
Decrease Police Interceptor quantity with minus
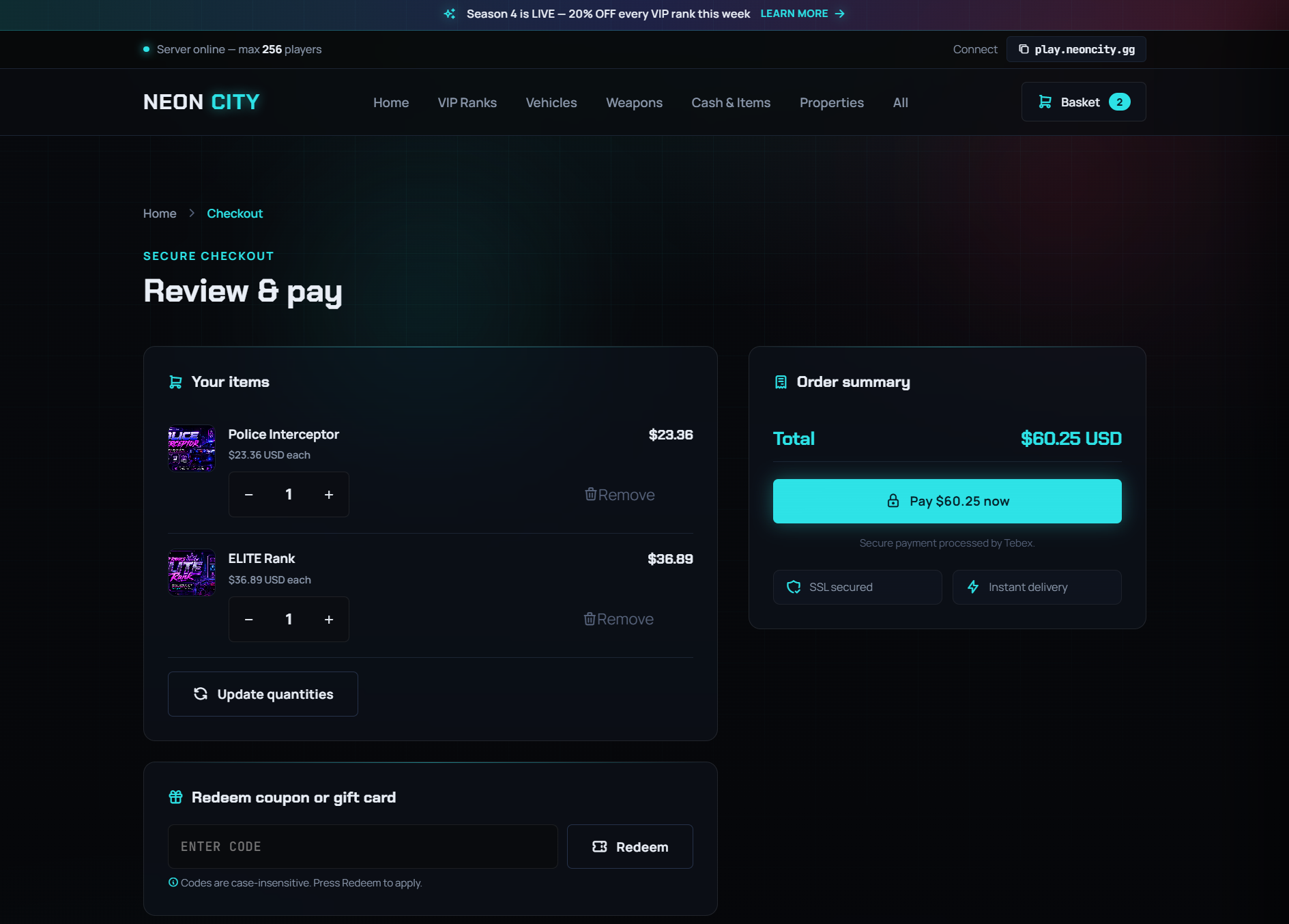pyautogui.click(x=249, y=494)
